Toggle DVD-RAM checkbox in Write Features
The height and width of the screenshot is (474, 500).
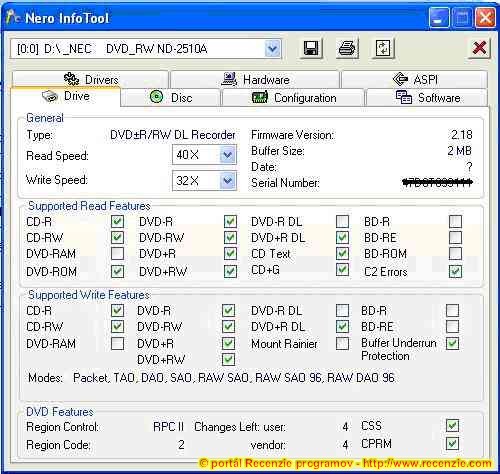click(x=117, y=343)
